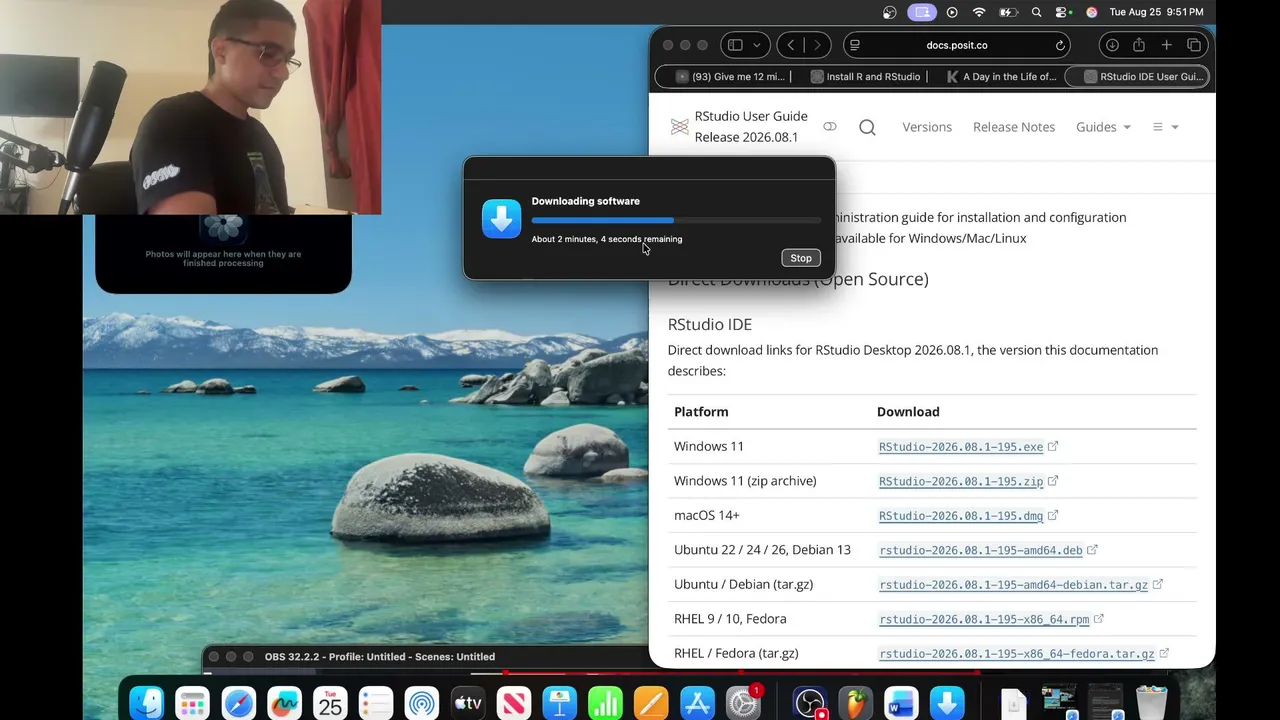Open Calendar from the Dock

(330, 703)
